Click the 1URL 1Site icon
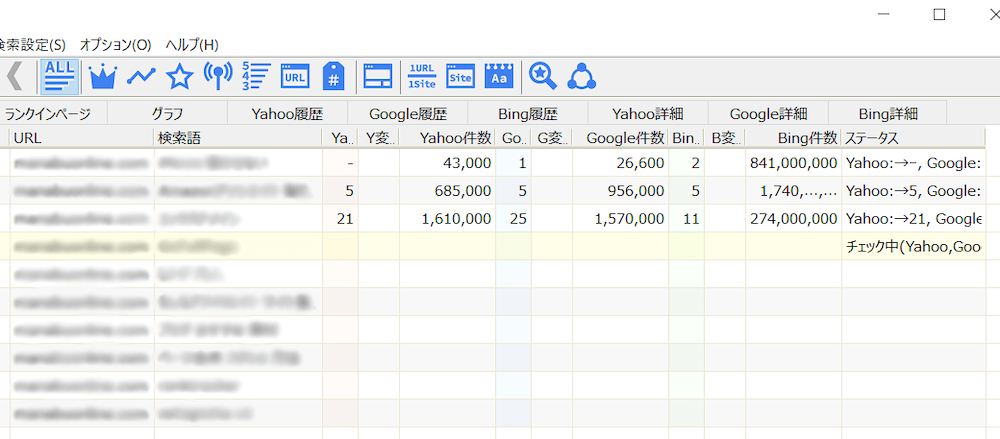The width and height of the screenshot is (1000, 439). point(422,77)
